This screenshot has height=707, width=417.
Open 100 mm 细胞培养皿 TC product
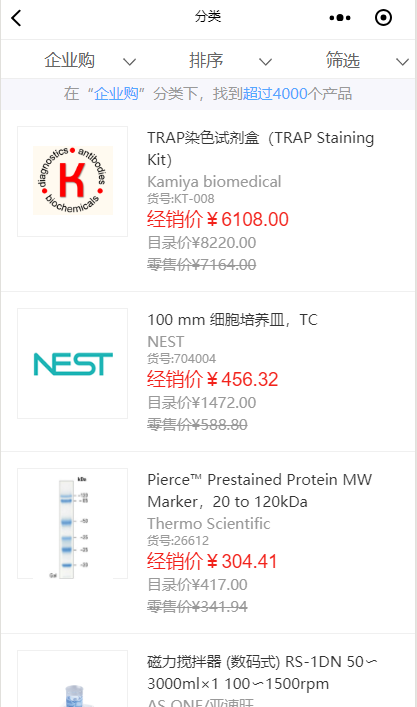click(x=233, y=320)
